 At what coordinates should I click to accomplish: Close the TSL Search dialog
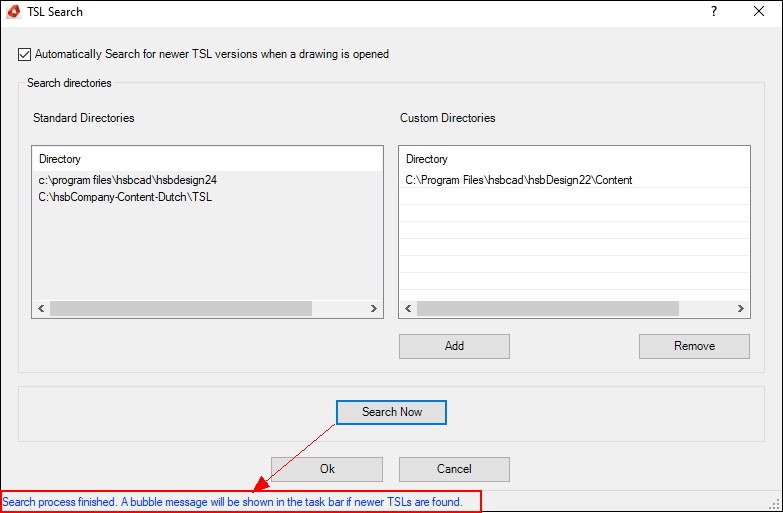(759, 11)
